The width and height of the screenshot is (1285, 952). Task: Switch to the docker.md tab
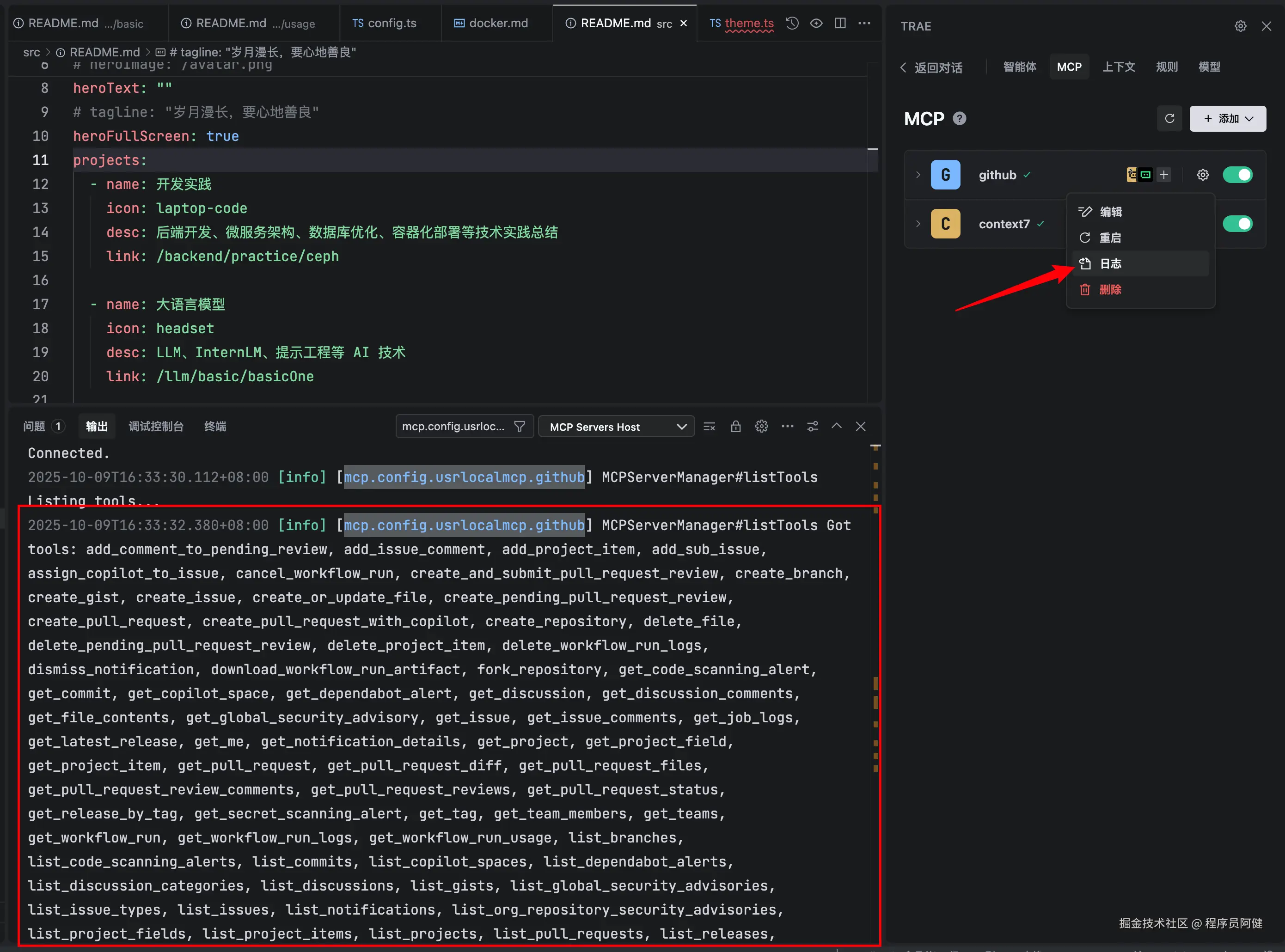(x=497, y=23)
